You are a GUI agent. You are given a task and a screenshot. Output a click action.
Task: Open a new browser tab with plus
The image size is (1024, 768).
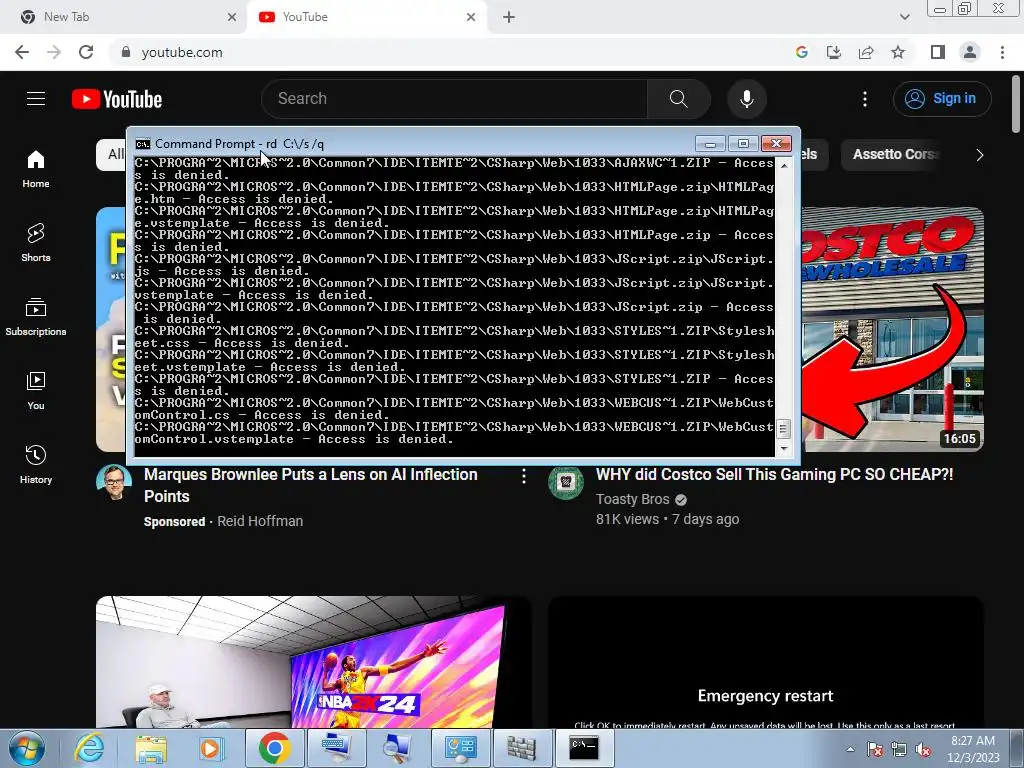pyautogui.click(x=509, y=17)
